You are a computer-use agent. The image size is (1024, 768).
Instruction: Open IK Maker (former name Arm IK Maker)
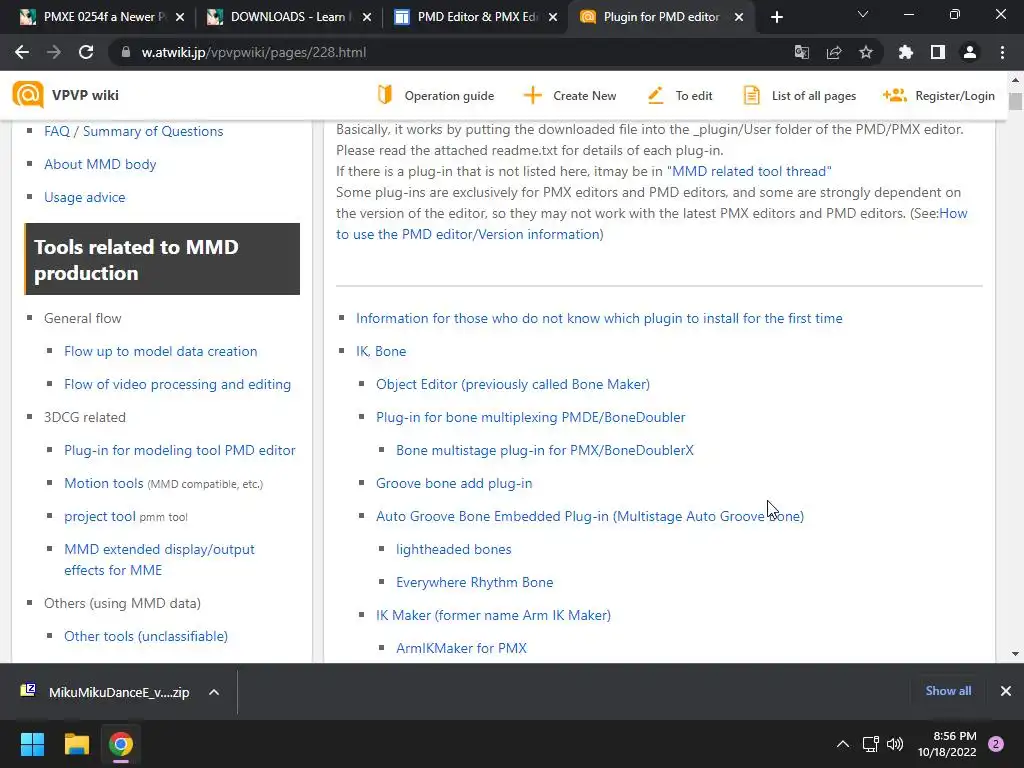493,615
